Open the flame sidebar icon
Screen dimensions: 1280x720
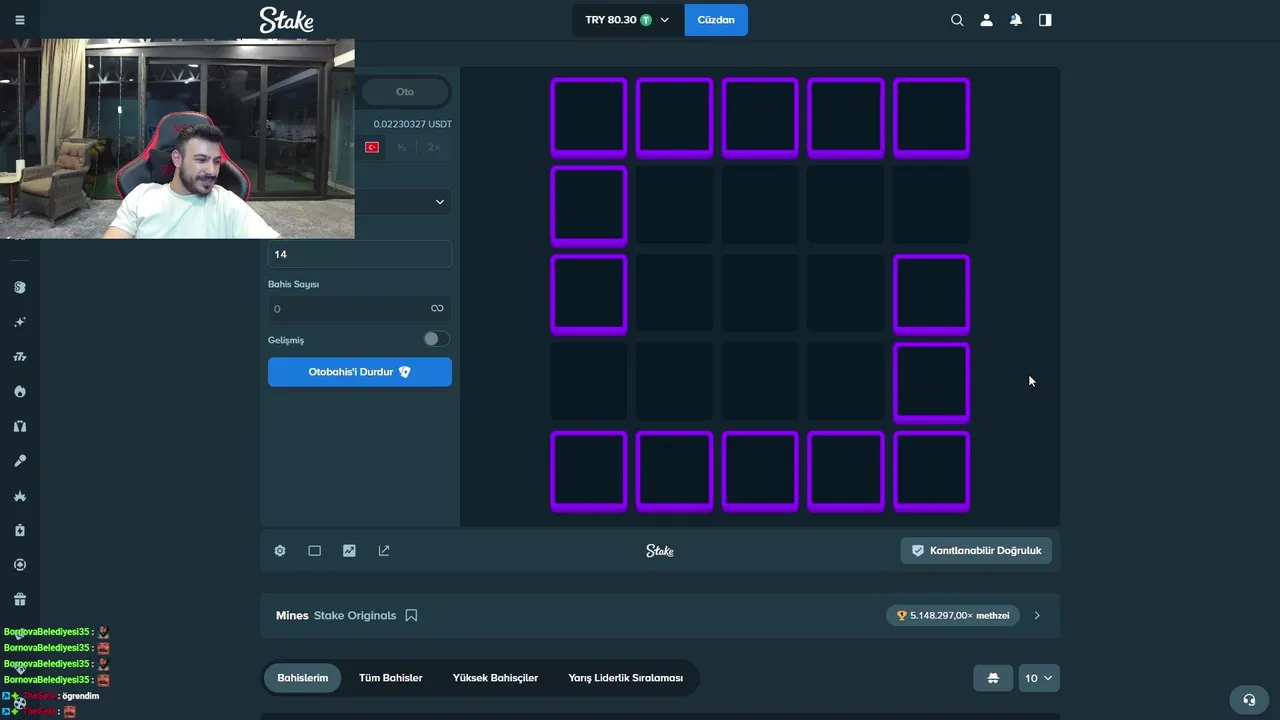pyautogui.click(x=20, y=391)
